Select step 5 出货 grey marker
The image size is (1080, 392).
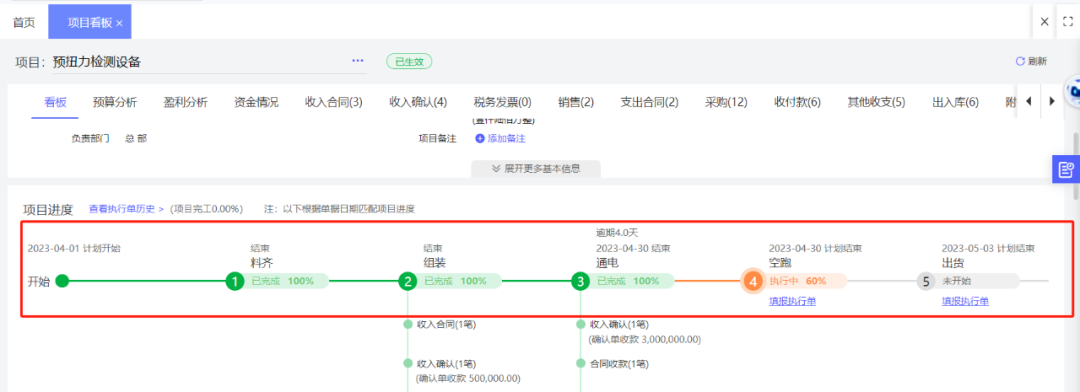pos(926,281)
